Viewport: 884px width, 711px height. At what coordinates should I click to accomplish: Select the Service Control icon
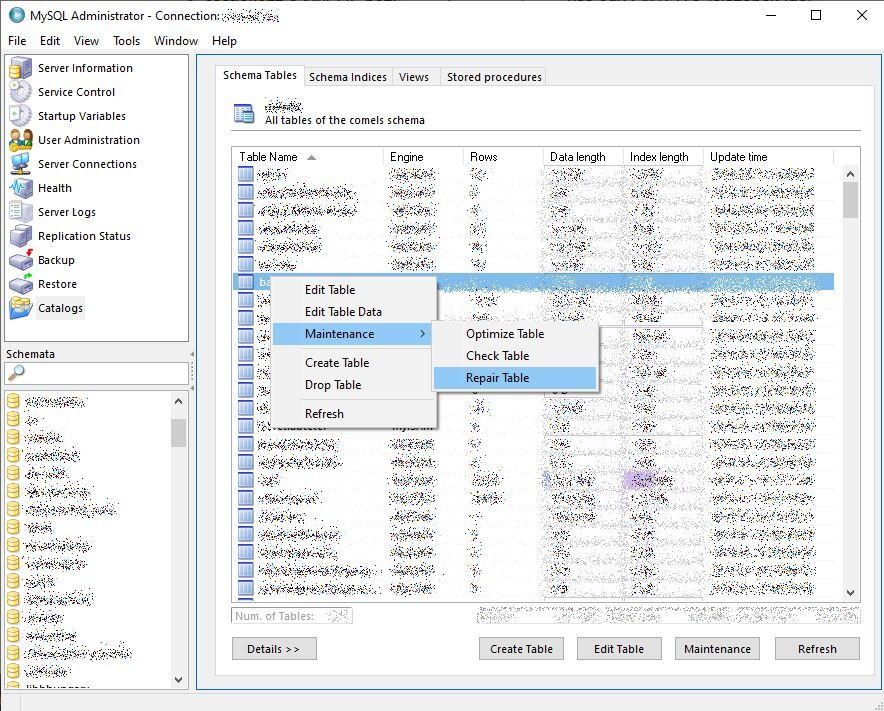pos(20,91)
